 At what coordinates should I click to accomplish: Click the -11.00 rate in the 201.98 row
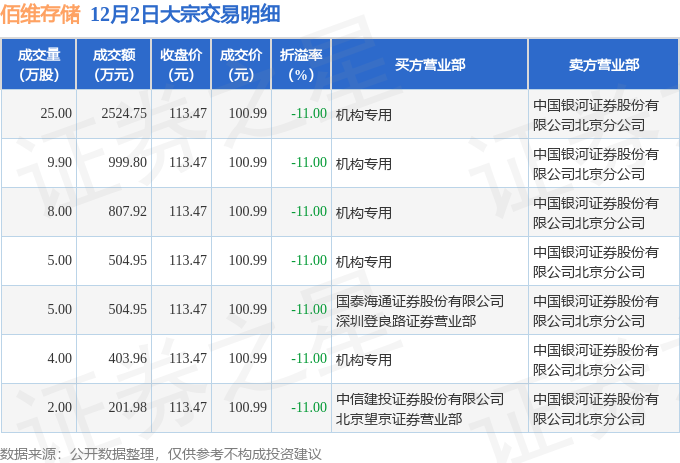[x=309, y=408]
